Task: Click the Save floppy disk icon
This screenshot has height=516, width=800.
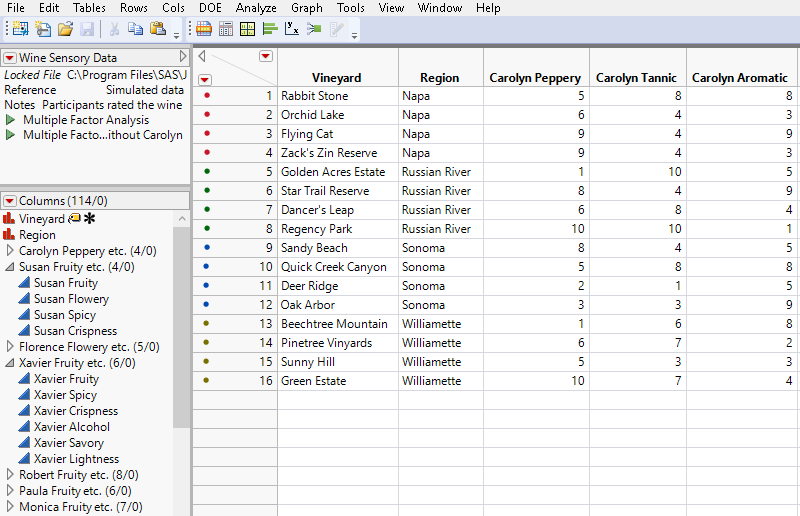Action: (87, 29)
